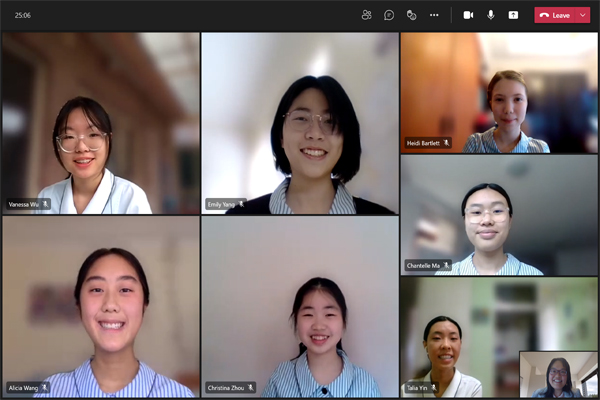This screenshot has height=400, width=600.
Task: Open the reactions menu
Action: (411, 15)
